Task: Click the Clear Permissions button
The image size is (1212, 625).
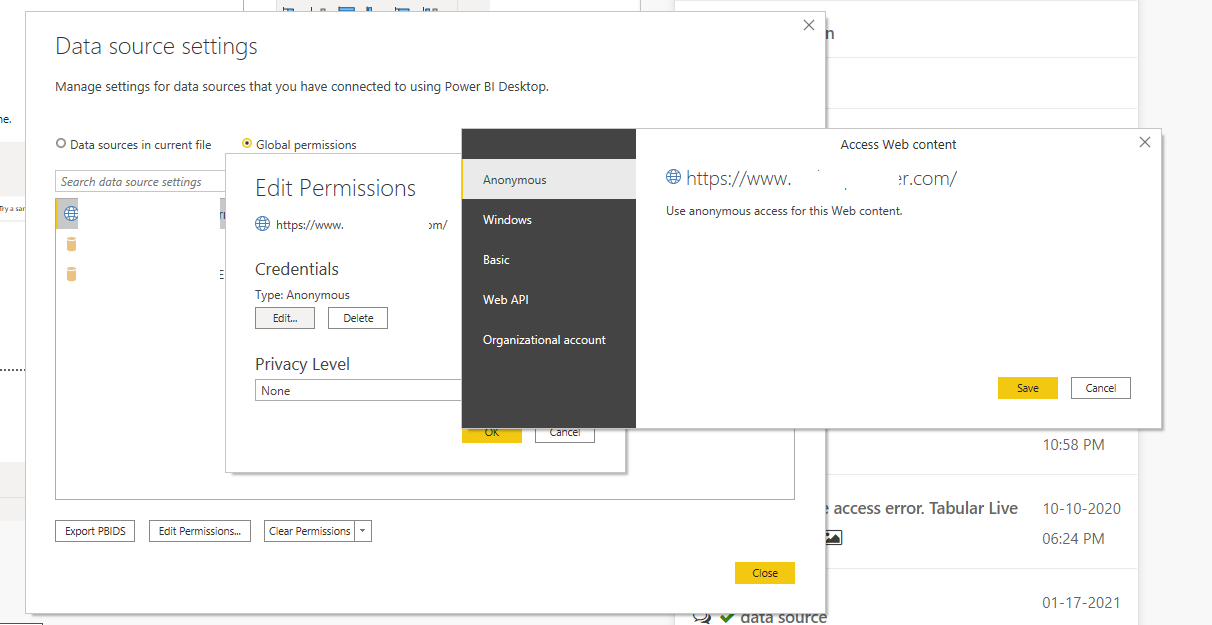Action: [x=310, y=531]
